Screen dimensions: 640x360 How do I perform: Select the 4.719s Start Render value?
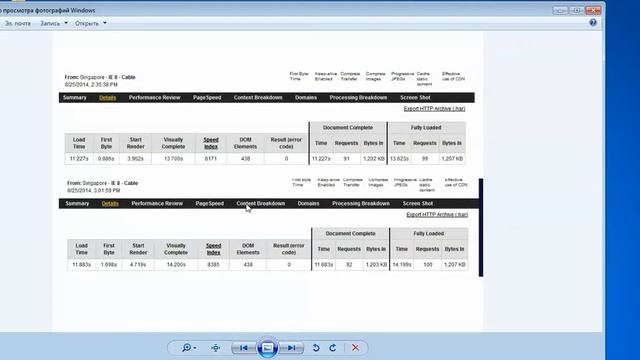click(x=138, y=265)
